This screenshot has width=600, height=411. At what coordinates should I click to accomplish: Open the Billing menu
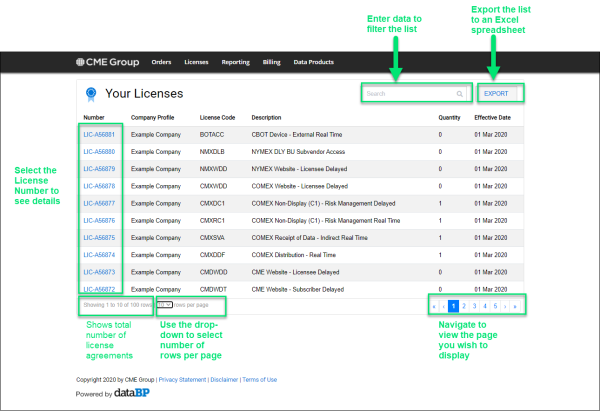point(271,62)
